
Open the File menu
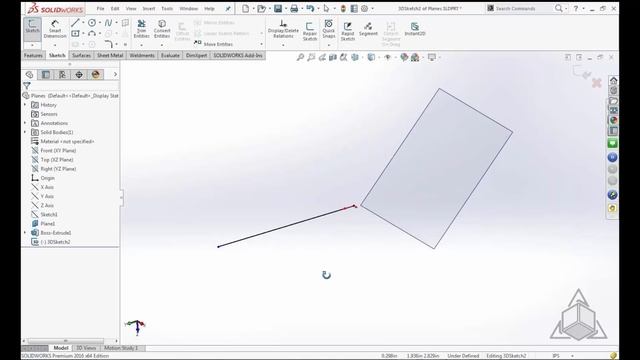click(100, 9)
